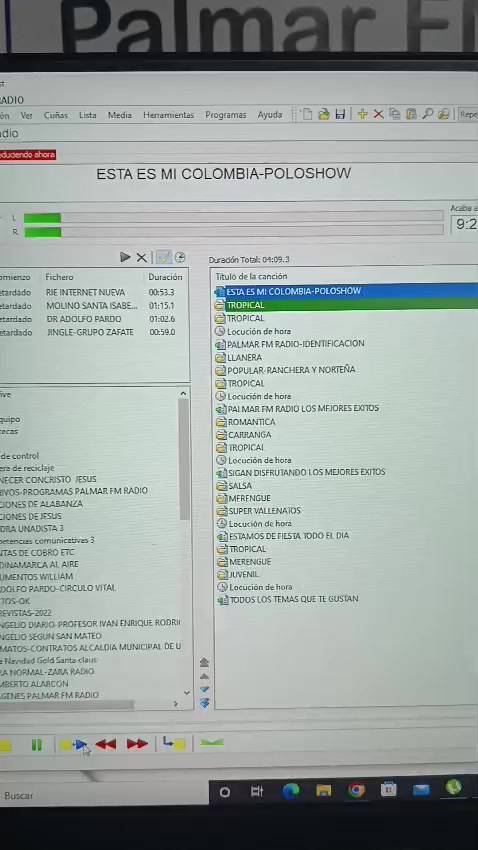This screenshot has height=850, width=478.
Task: Click the Copy icon in the toolbar
Action: (x=395, y=114)
